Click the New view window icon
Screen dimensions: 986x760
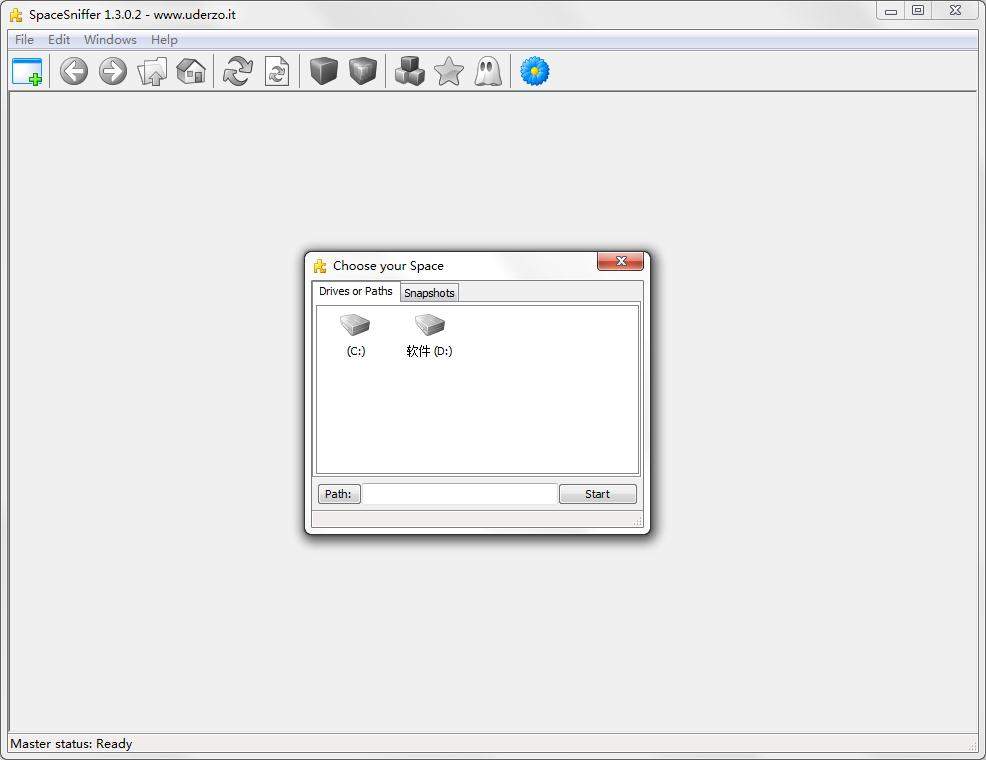(27, 72)
